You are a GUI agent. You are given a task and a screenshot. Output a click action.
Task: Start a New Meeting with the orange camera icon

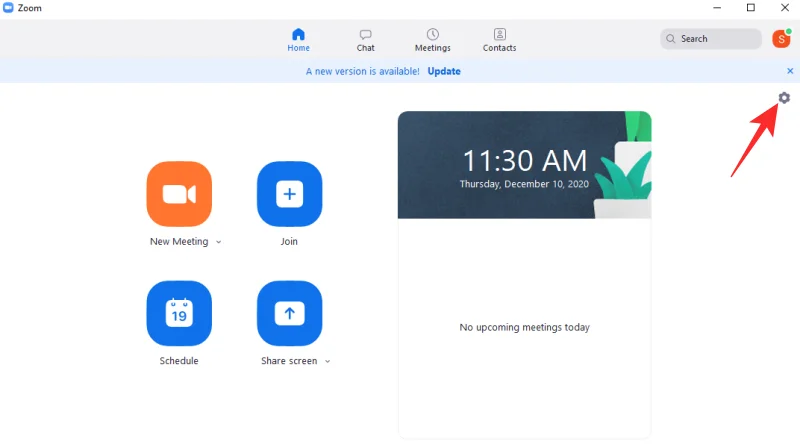(179, 194)
